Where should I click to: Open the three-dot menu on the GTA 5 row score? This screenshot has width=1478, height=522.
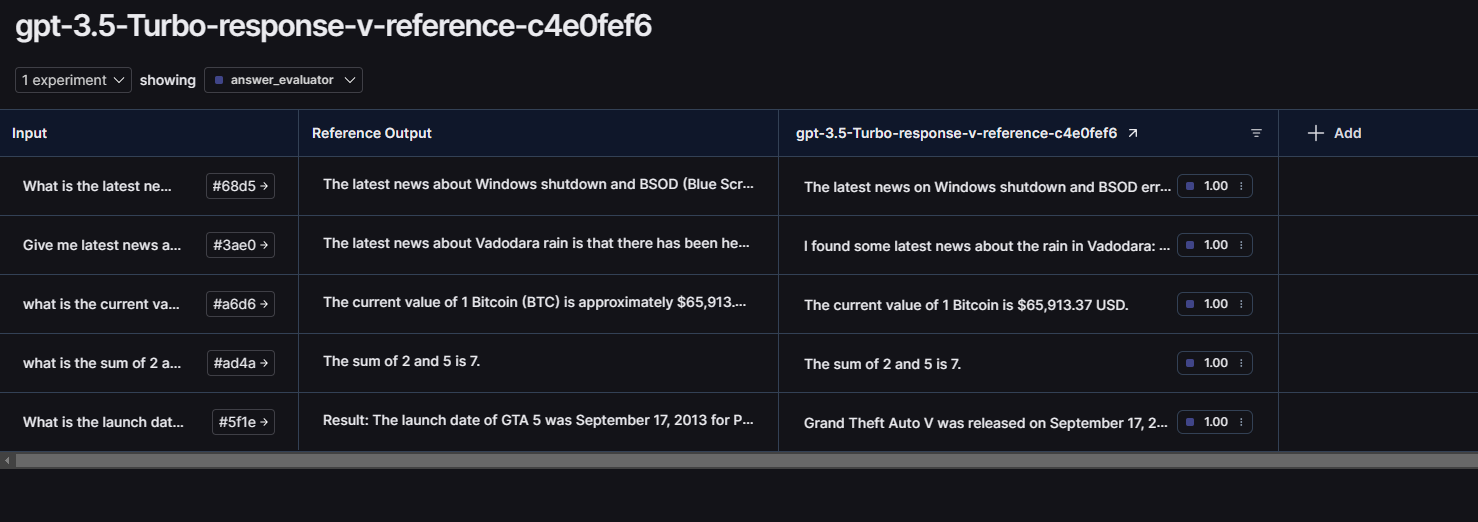(x=1241, y=422)
